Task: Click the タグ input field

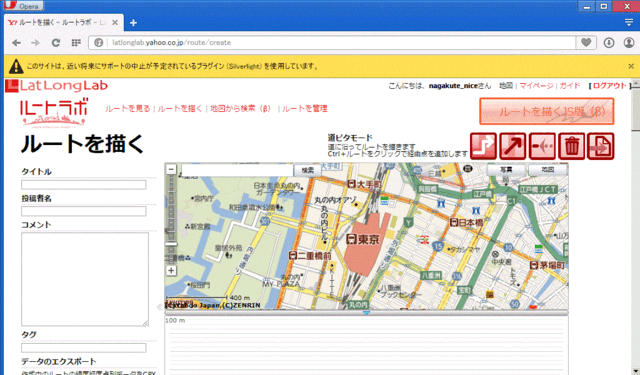Action: (x=84, y=348)
